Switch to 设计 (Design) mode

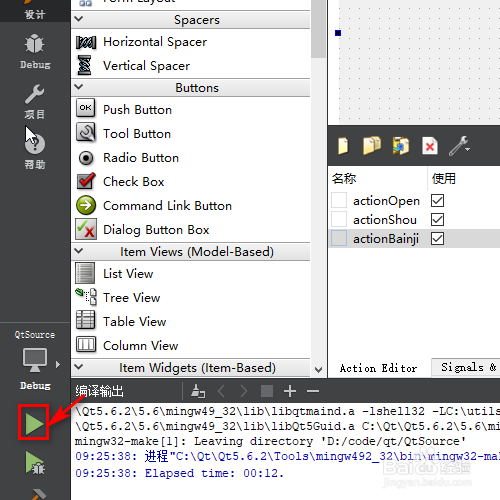[x=35, y=10]
